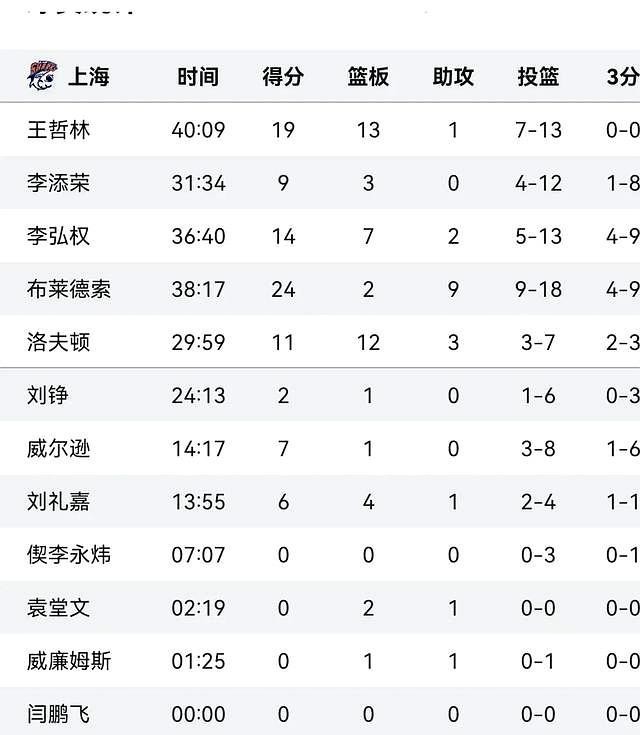
Task: Open player 袁堂文's profile
Action: pyautogui.click(x=59, y=608)
